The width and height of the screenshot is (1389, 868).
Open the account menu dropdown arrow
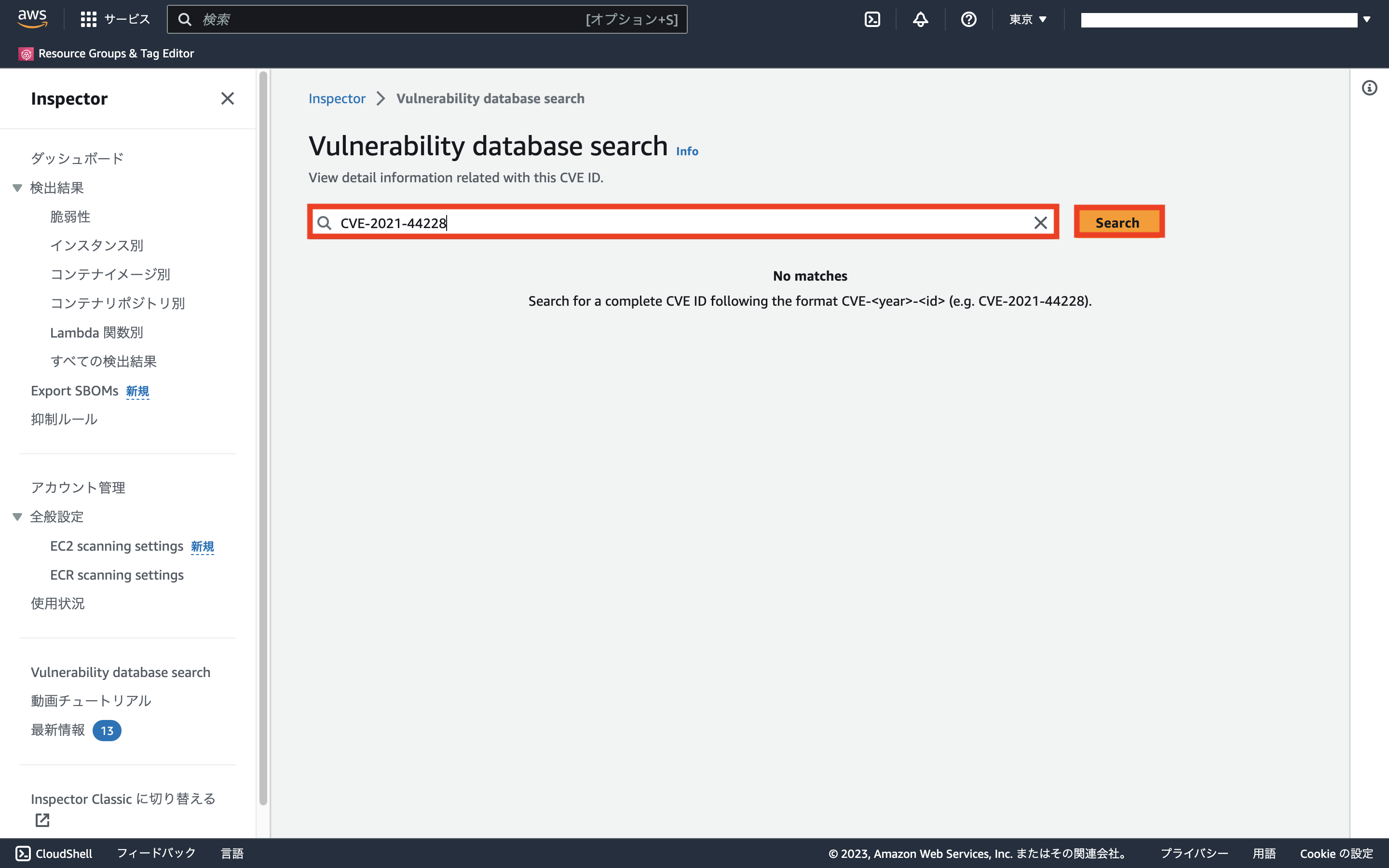tap(1367, 19)
